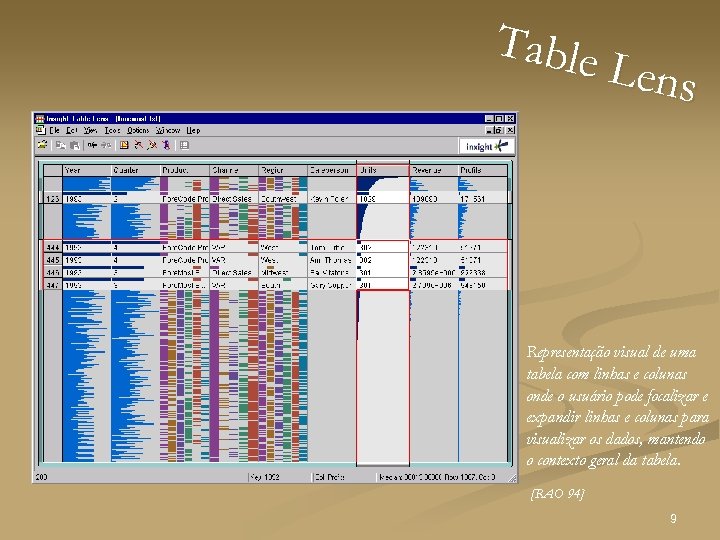Image resolution: width=720 pixels, height=540 pixels.
Task: Click the Profits column header
Action: tap(483, 170)
